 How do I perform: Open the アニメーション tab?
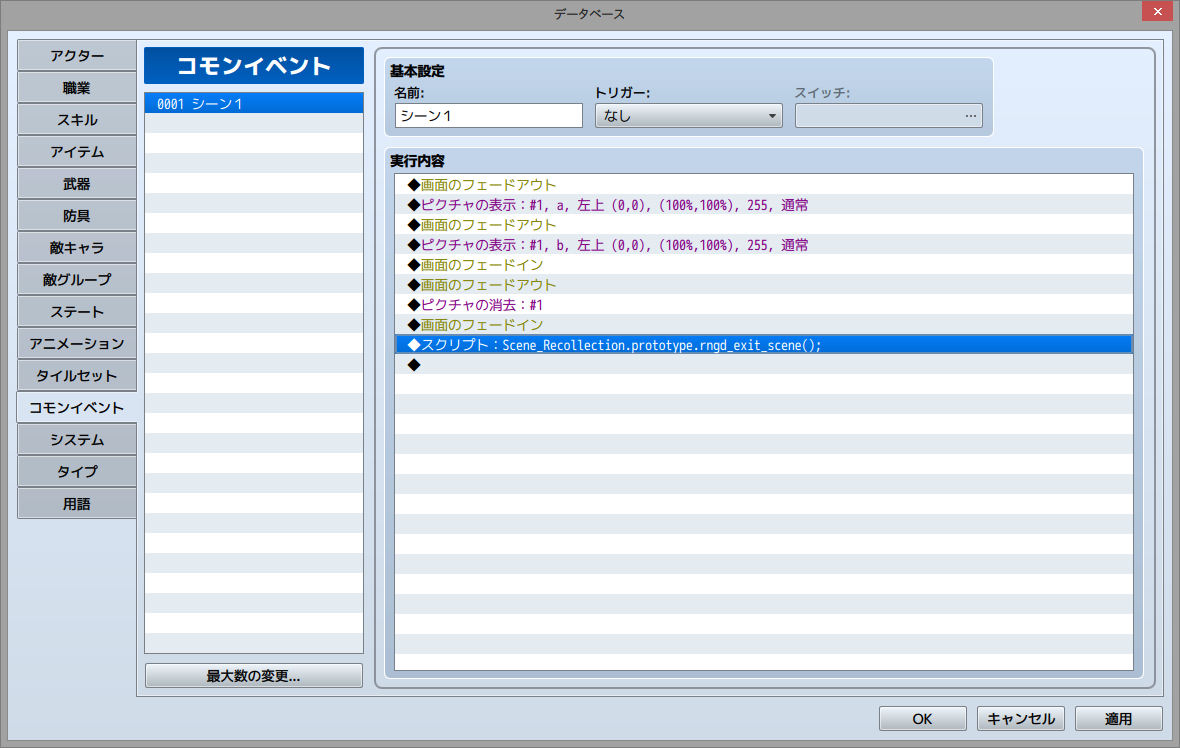(x=77, y=344)
